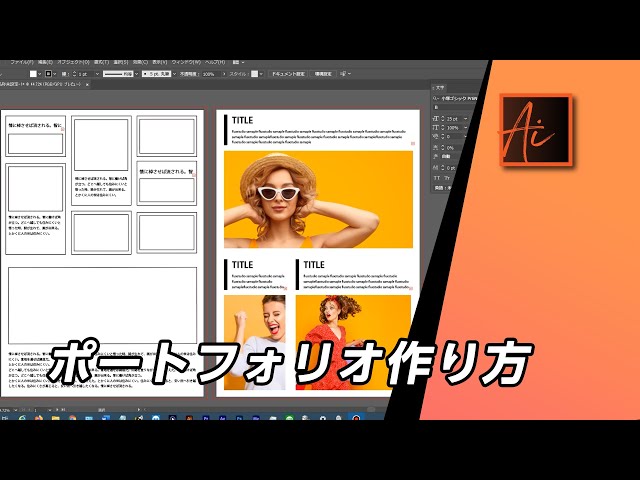Click the stroke color swatch in the control bar
Viewport: 640px width, 480px height.
[49, 74]
